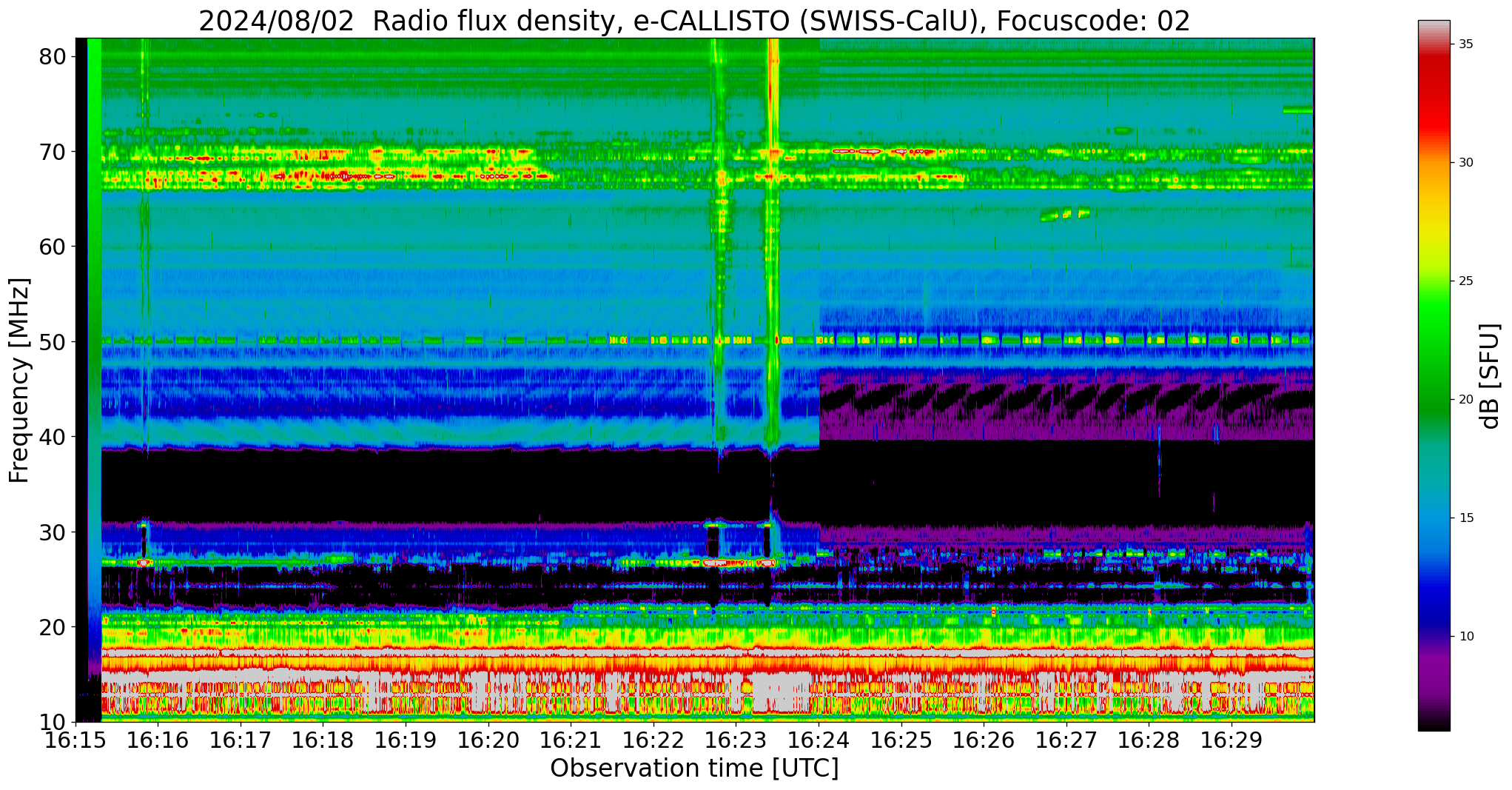Viewport: 1512px width, 790px height.
Task: Click the 10 colorbar tick label
Action: coord(1466,637)
